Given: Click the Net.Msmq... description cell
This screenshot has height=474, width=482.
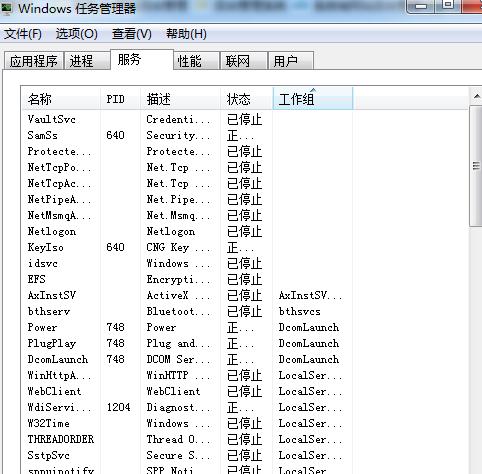Looking at the screenshot, I should tap(179, 215).
